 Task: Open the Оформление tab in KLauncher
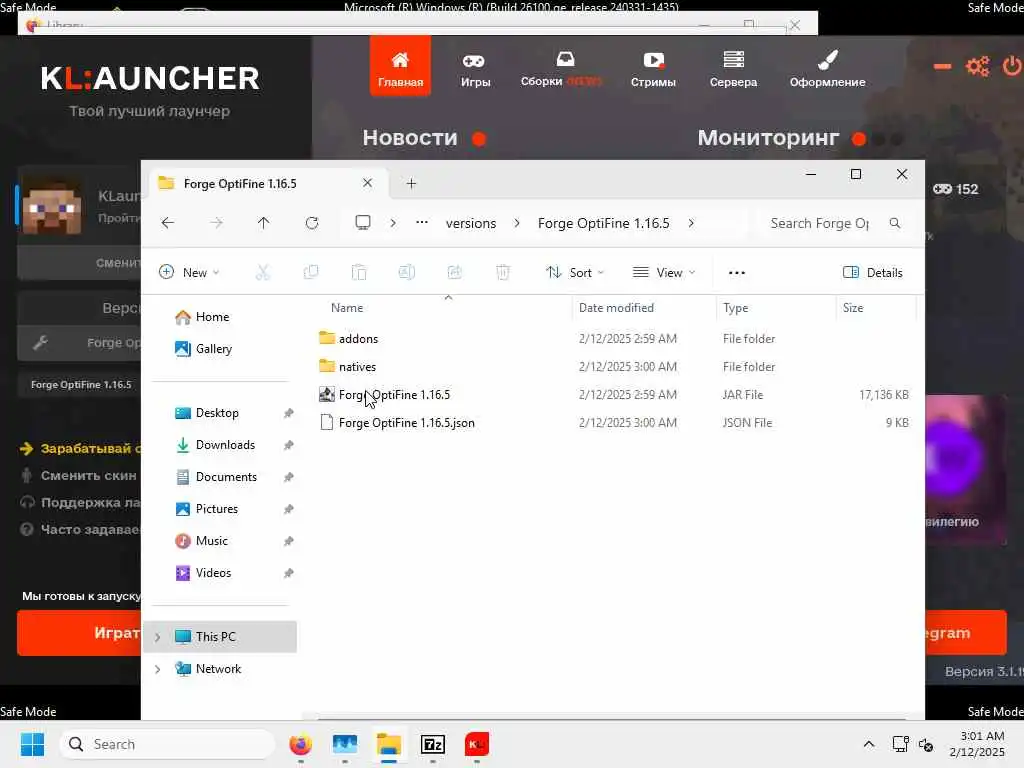[827, 71]
